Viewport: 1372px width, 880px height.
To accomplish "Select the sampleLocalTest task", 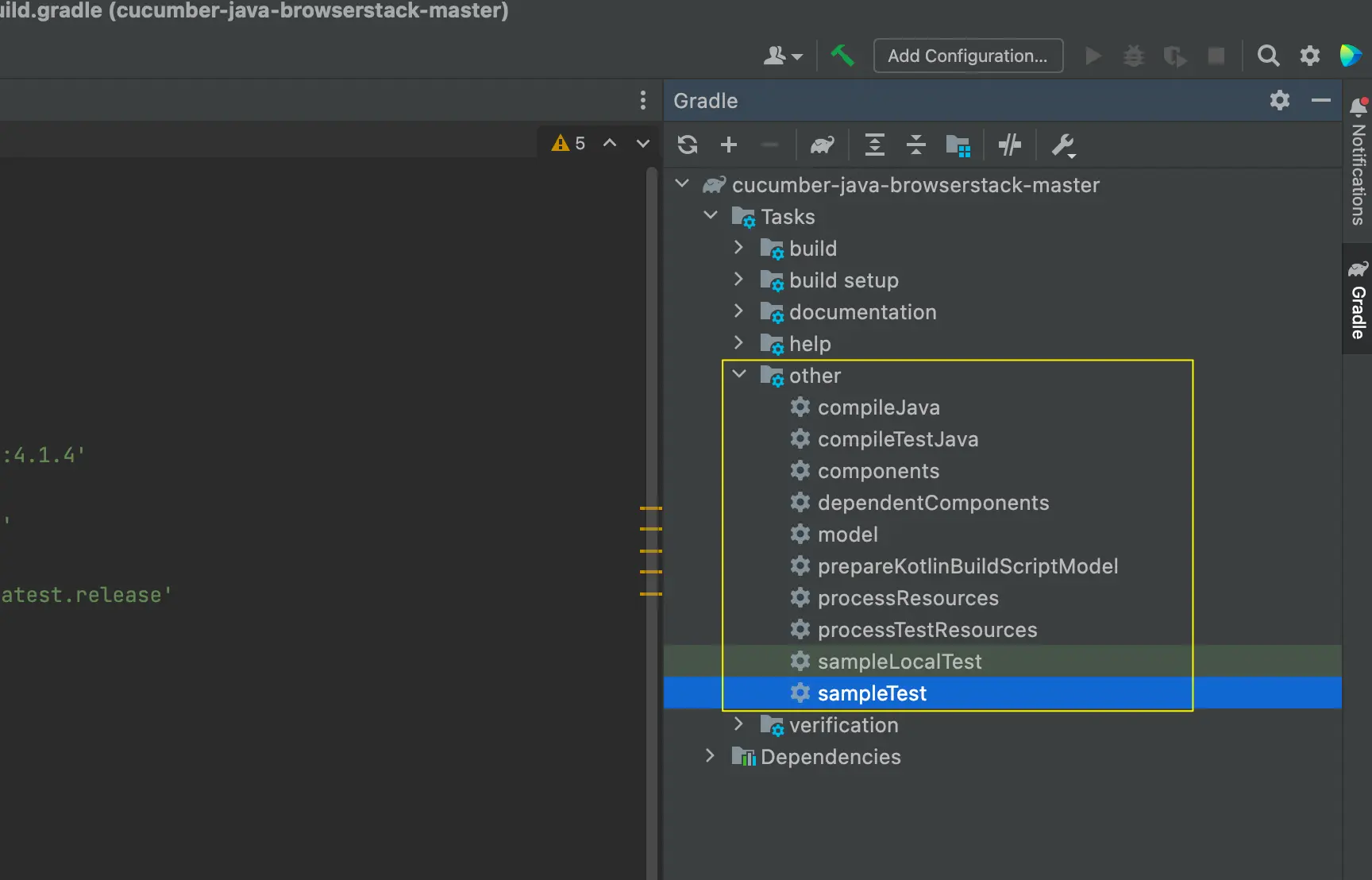I will (x=899, y=662).
